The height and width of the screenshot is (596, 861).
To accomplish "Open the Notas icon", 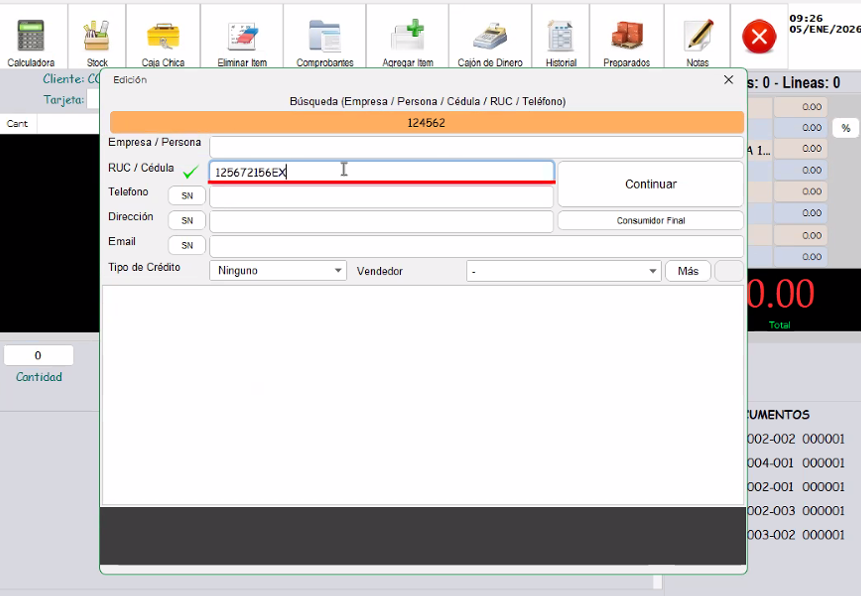I will tap(698, 37).
